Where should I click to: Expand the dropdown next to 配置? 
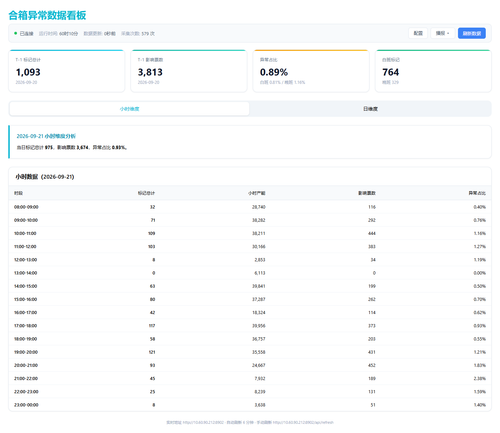point(442,33)
